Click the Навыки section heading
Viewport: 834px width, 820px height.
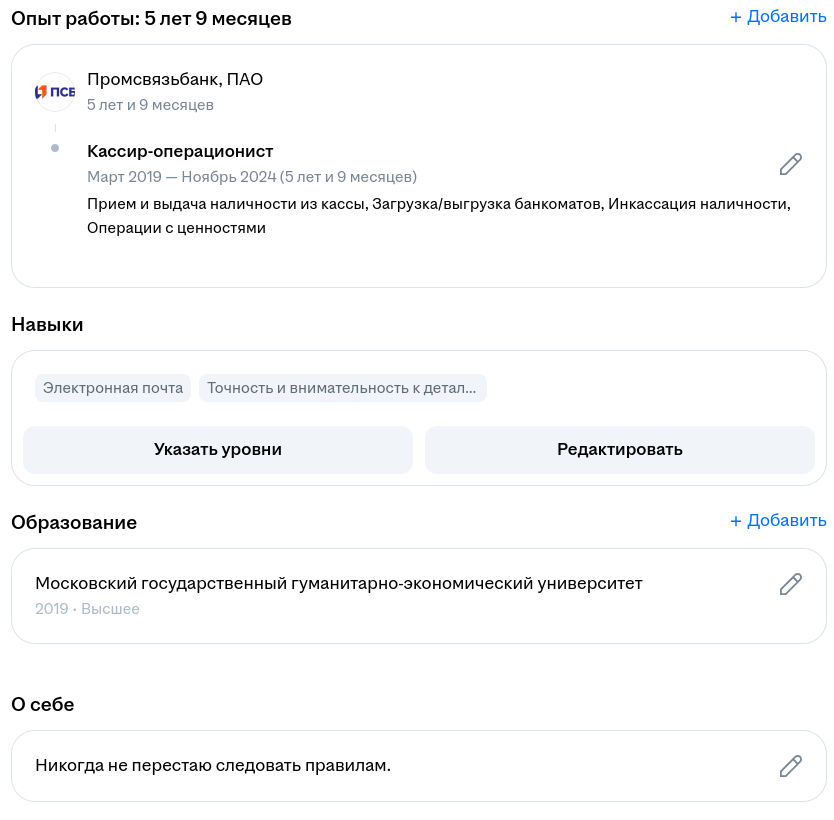(x=47, y=324)
